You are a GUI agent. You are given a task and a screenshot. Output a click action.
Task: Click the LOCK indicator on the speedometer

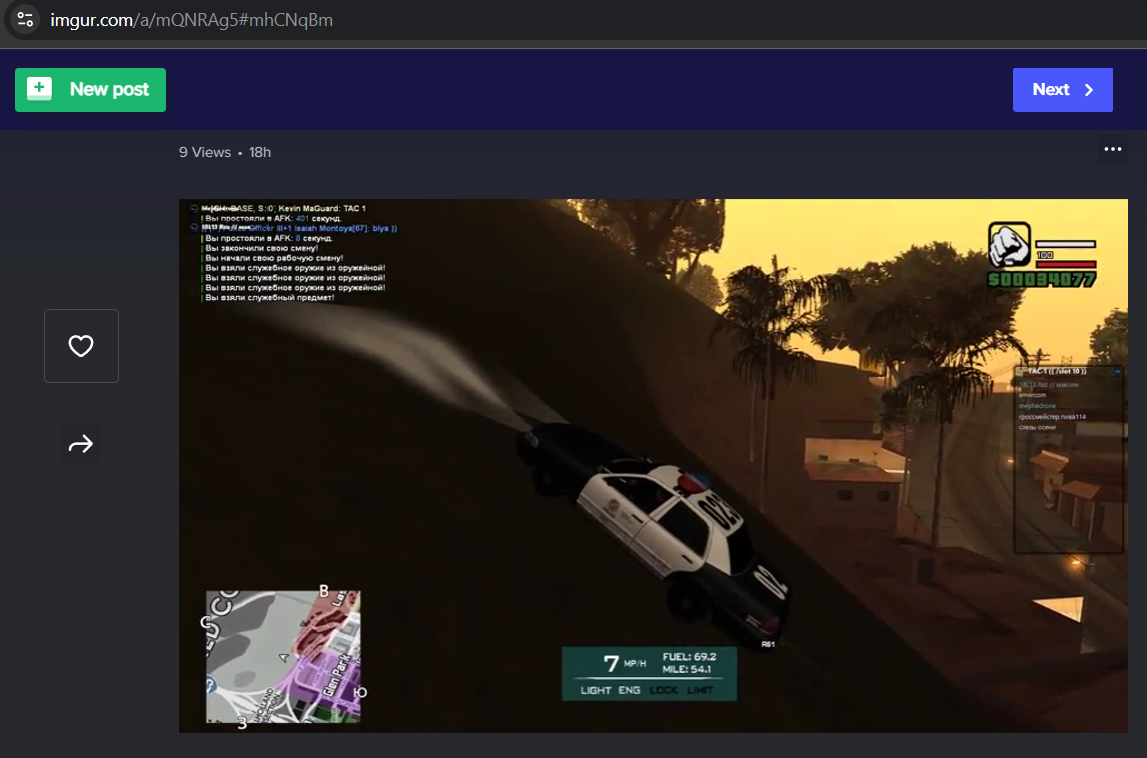pyautogui.click(x=663, y=691)
